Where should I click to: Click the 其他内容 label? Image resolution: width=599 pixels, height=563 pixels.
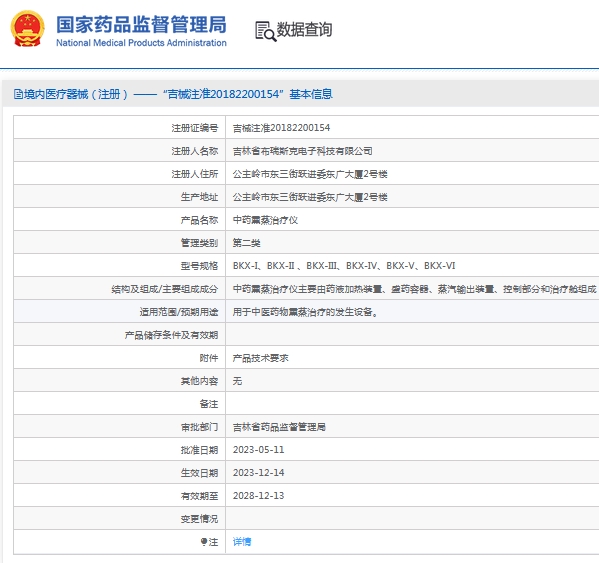click(x=199, y=381)
